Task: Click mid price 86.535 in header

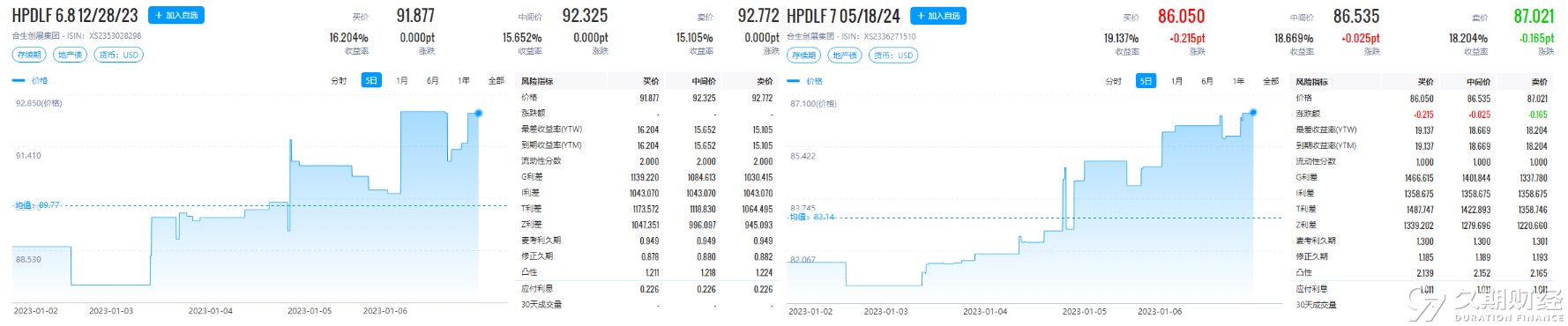Action: [1356, 16]
